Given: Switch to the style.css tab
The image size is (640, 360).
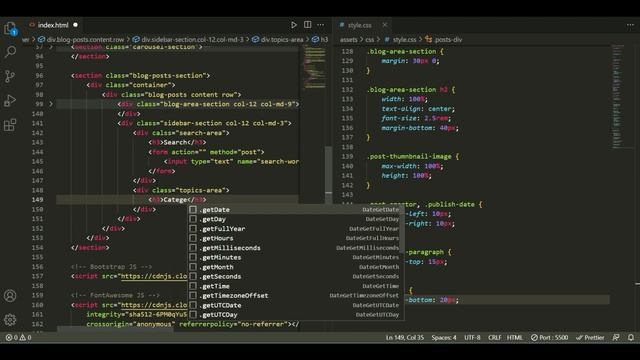Looking at the screenshot, I should tap(360, 25).
